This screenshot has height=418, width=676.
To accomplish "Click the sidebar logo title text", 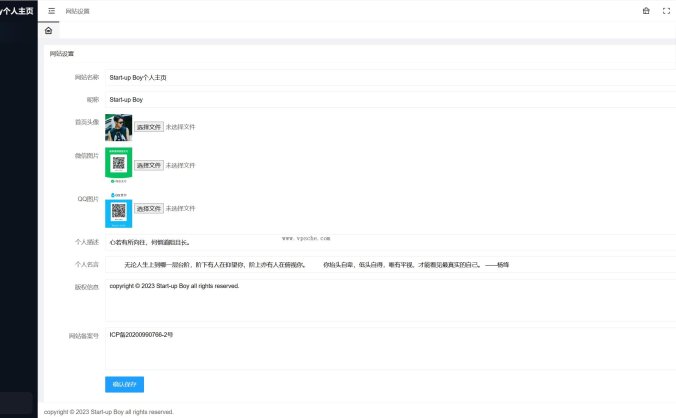I will pyautogui.click(x=17, y=11).
